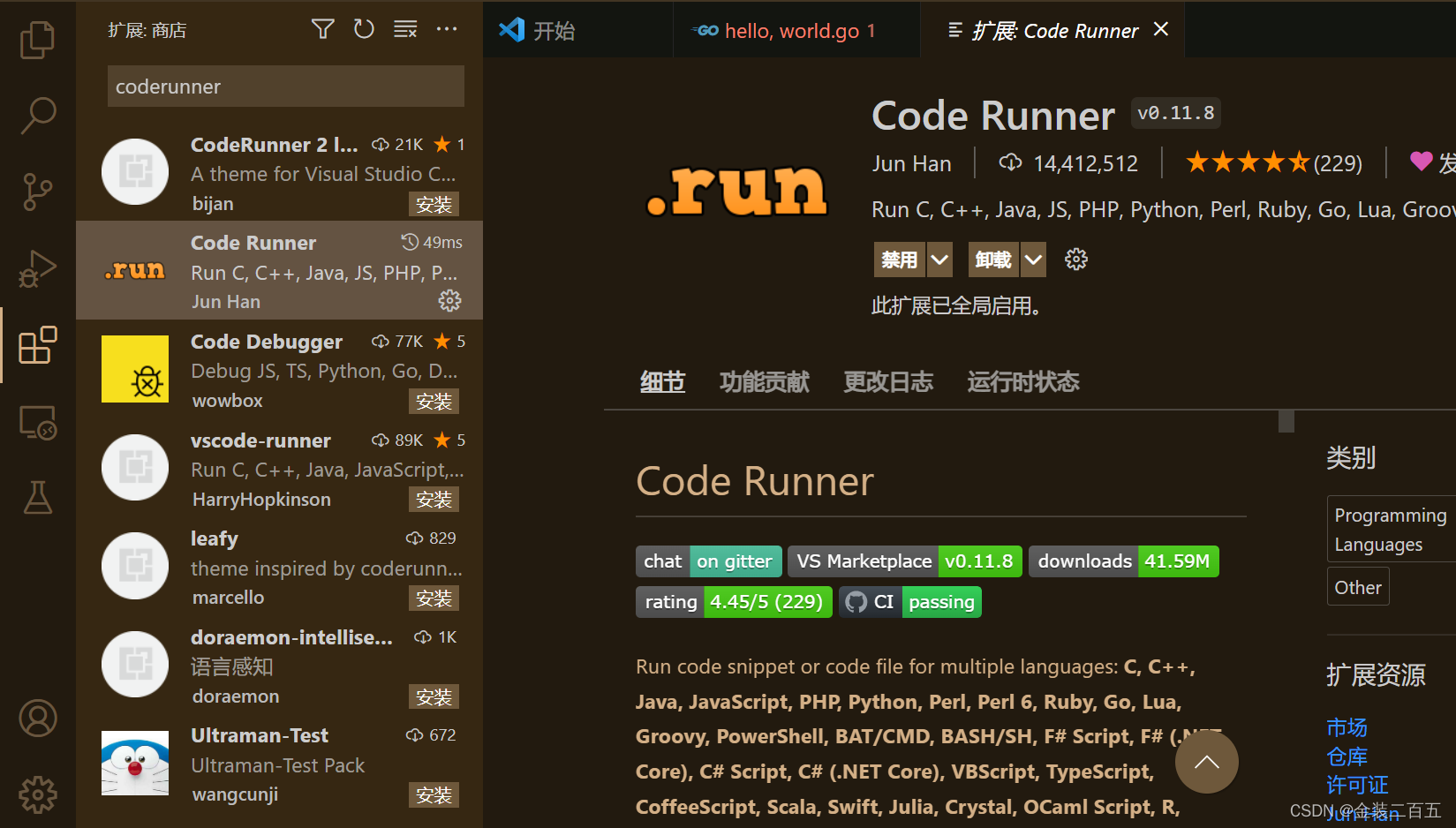
Task: Click the 禁用 disable button
Action: [x=900, y=260]
